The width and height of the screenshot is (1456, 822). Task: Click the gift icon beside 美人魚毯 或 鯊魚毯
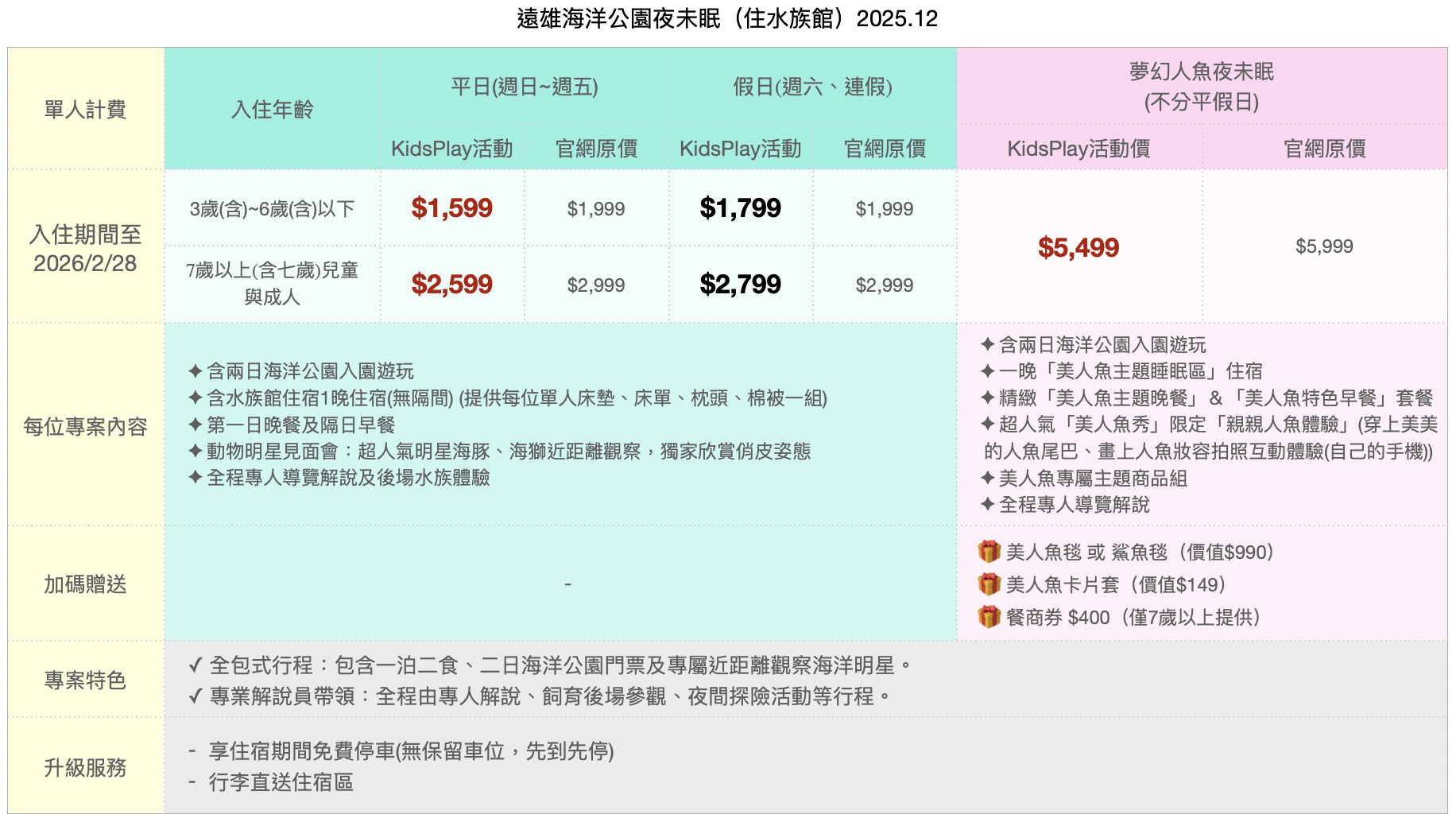click(989, 552)
